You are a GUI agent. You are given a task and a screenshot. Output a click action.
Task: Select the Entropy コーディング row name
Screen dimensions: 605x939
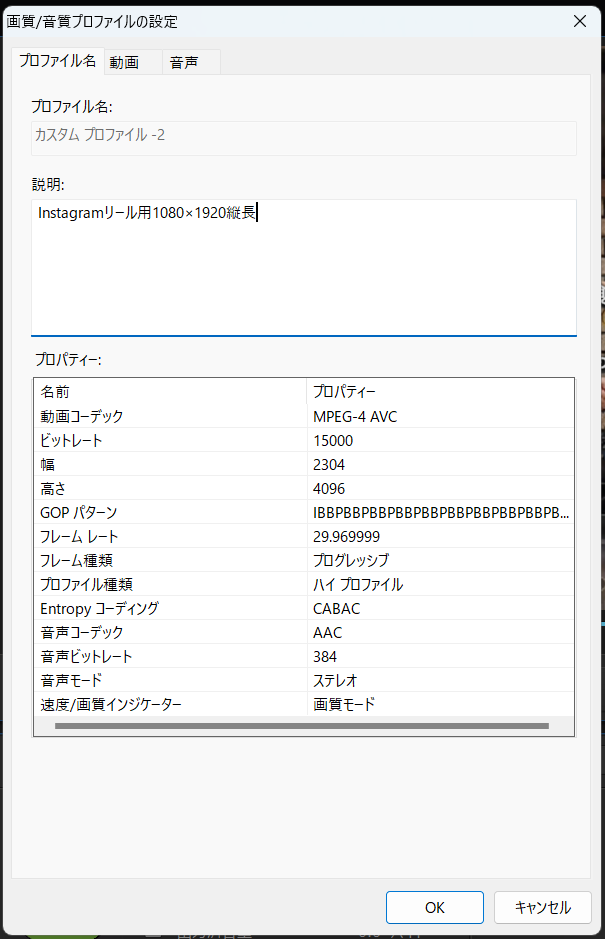pyautogui.click(x=99, y=608)
